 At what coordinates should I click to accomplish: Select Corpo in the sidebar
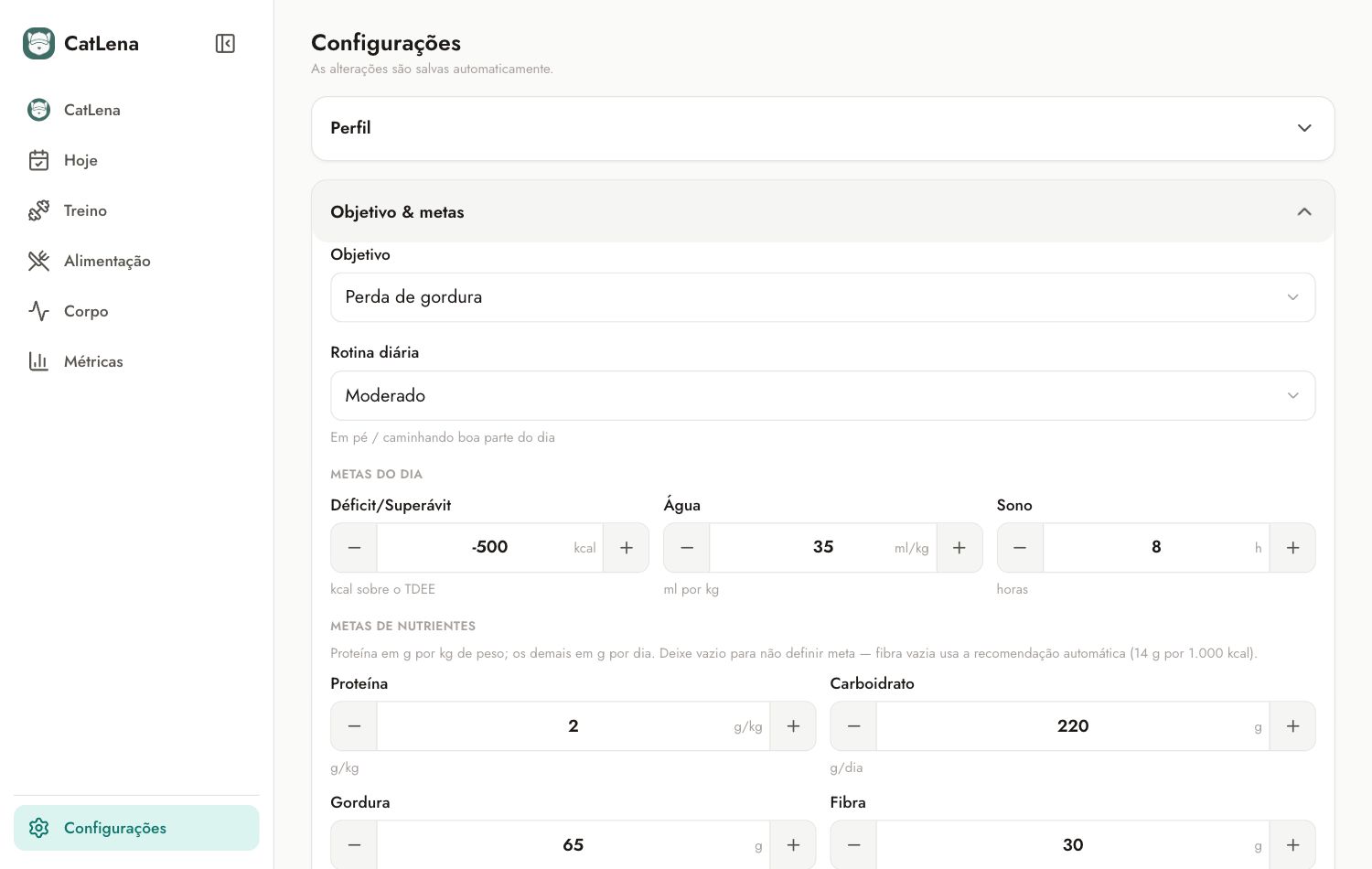point(136,311)
